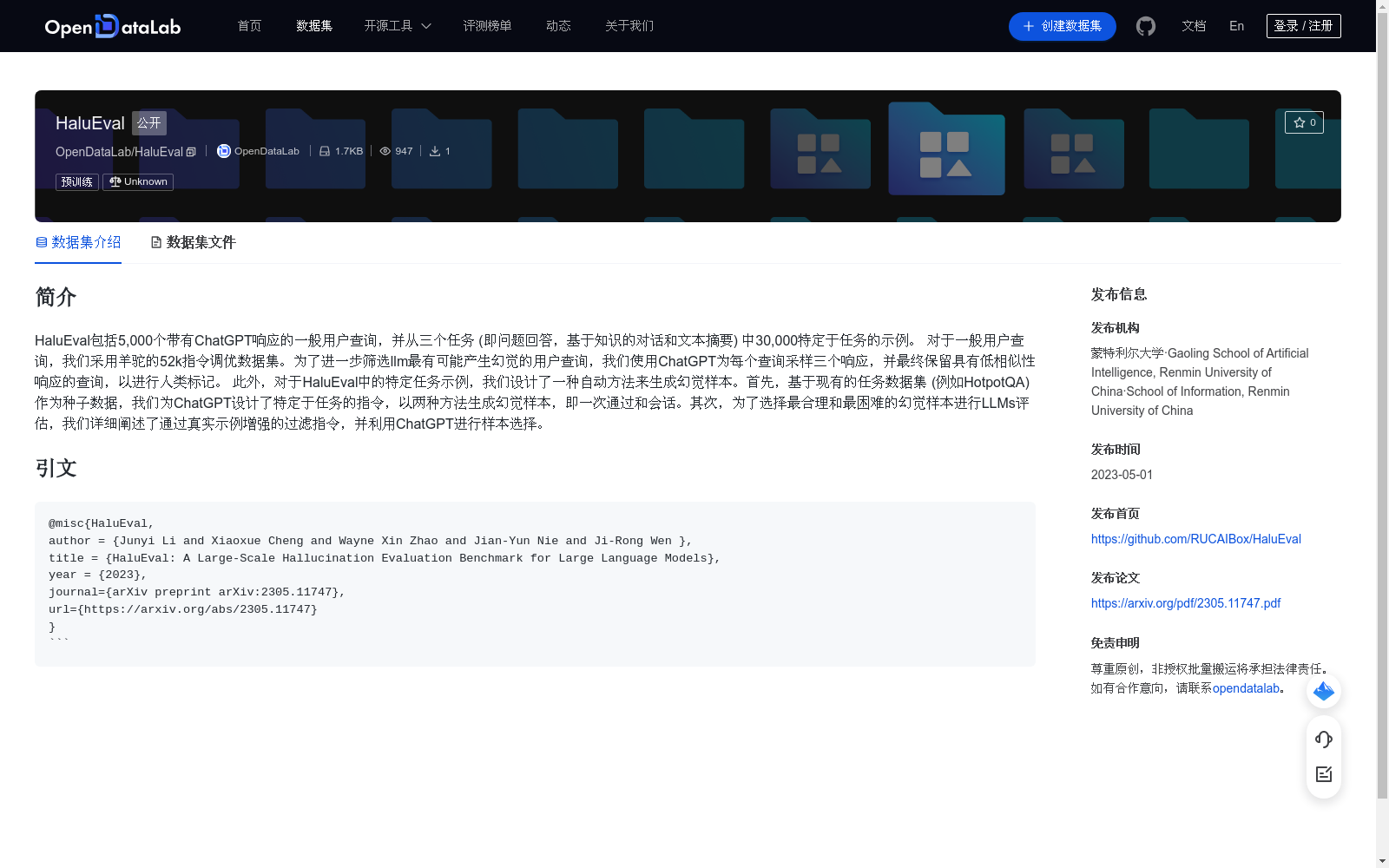This screenshot has width=1389, height=868.
Task: Click the opendatalab contact link
Action: [x=1246, y=688]
